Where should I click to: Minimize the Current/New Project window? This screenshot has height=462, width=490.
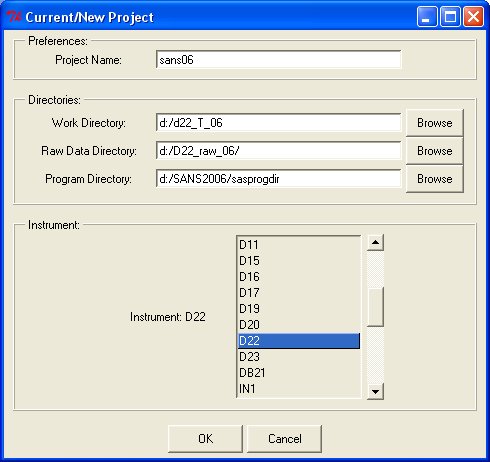427,16
